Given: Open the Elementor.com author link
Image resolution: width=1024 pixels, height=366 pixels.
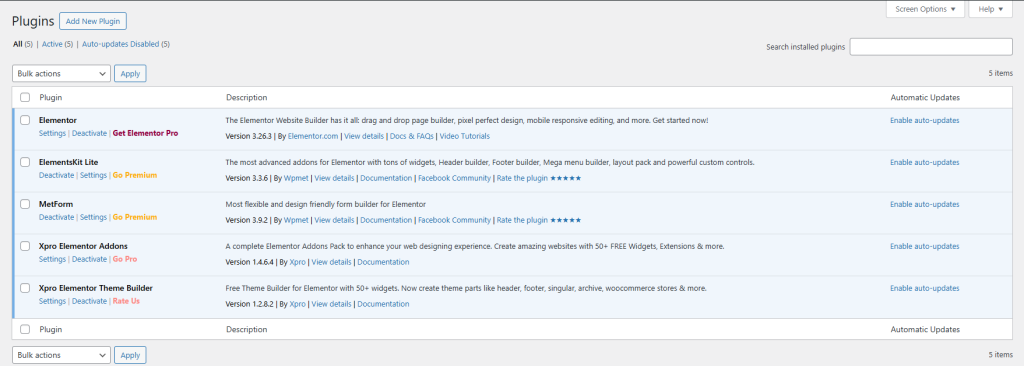Looking at the screenshot, I should coord(313,136).
